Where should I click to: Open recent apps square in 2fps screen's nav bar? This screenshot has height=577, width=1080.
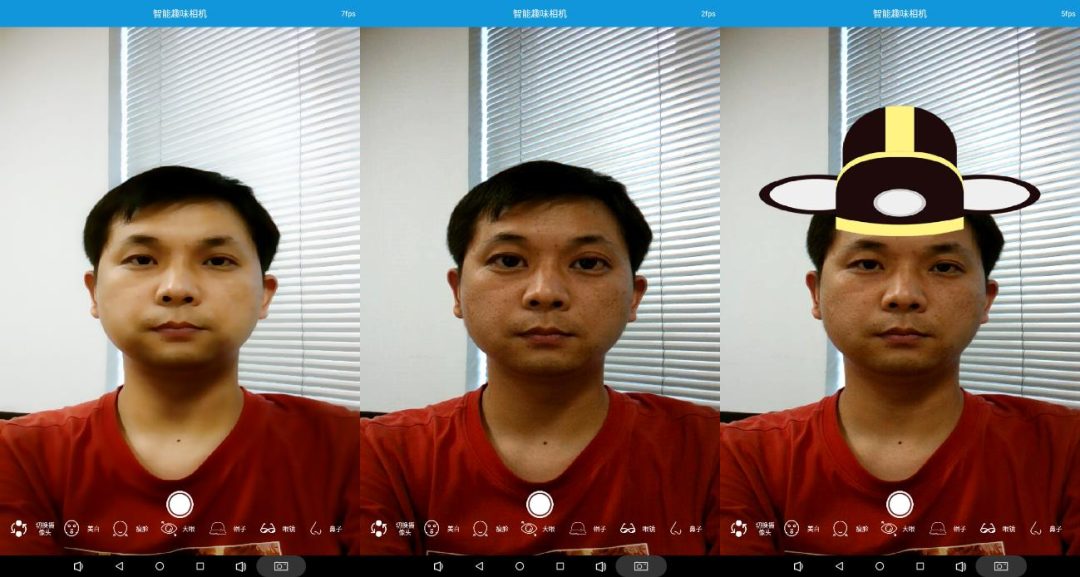tap(560, 566)
